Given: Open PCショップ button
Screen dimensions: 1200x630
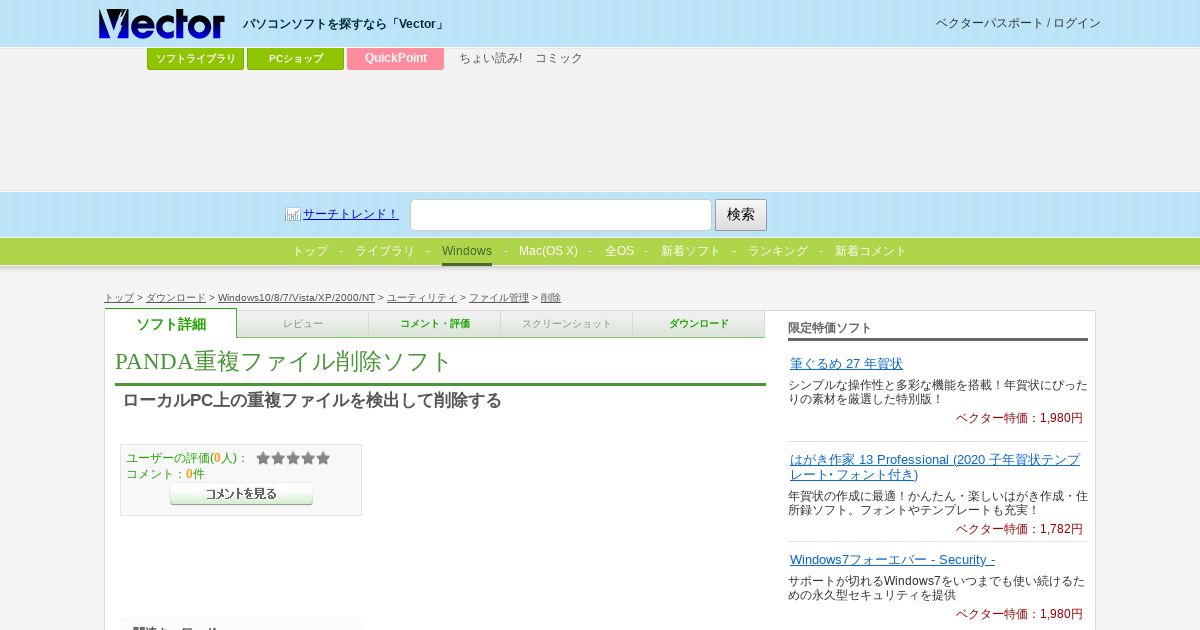Looking at the screenshot, I should pos(296,59).
